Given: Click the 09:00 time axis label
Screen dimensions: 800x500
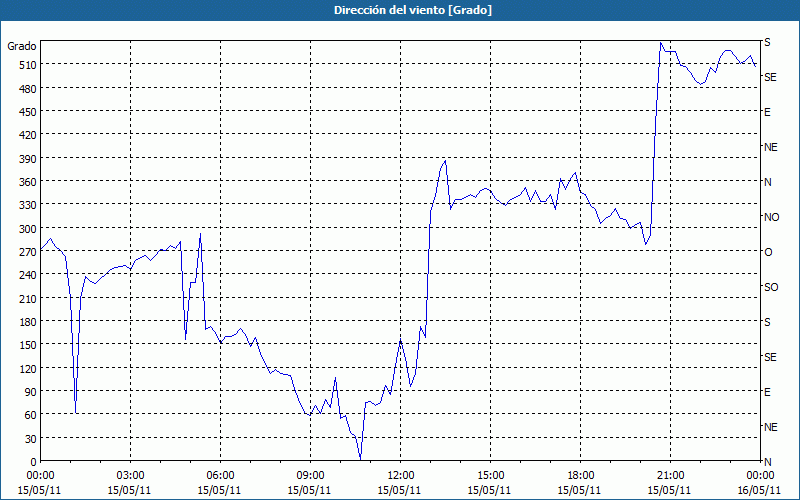Looking at the screenshot, I should (310, 476).
